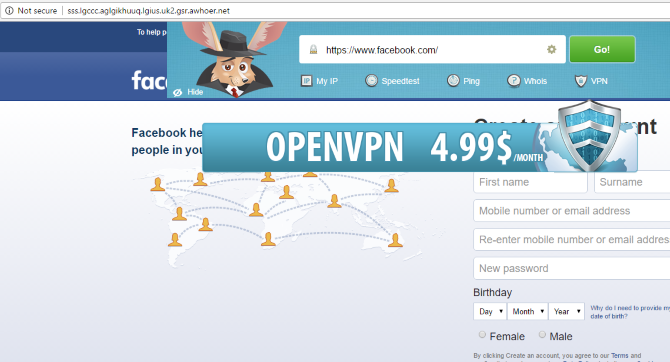This screenshot has height=362, width=670.
Task: Click the Mobile number or email address field
Action: click(x=572, y=211)
